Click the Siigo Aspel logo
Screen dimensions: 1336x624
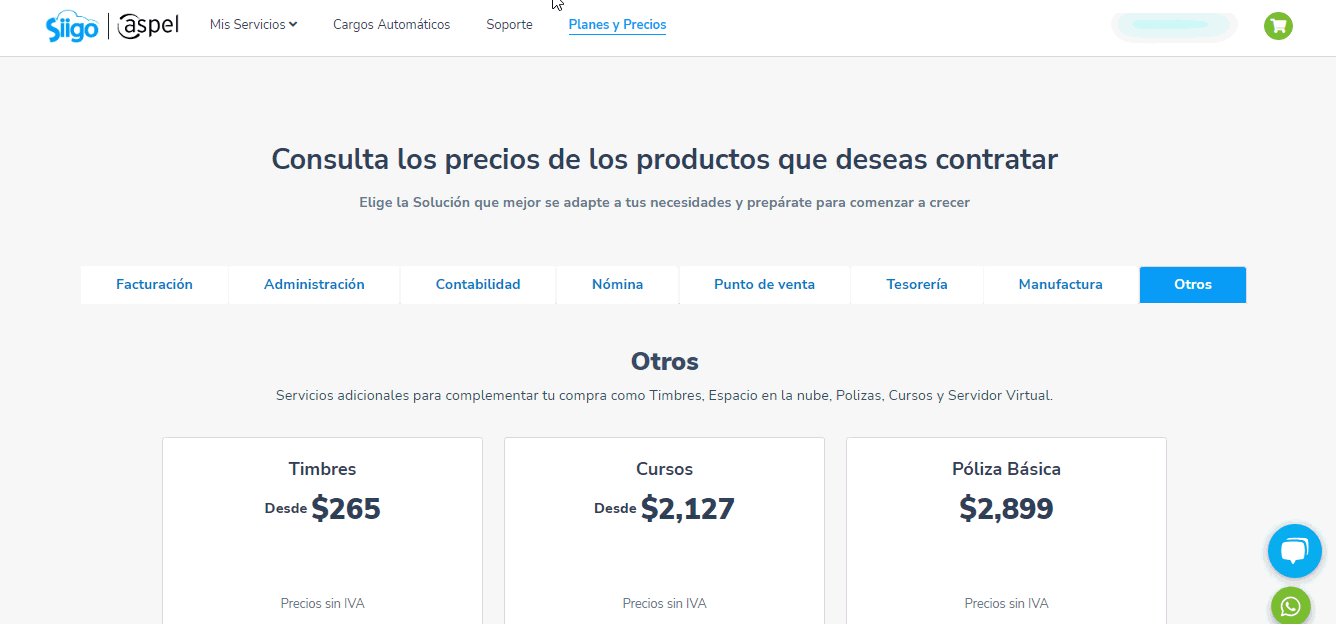[112, 26]
